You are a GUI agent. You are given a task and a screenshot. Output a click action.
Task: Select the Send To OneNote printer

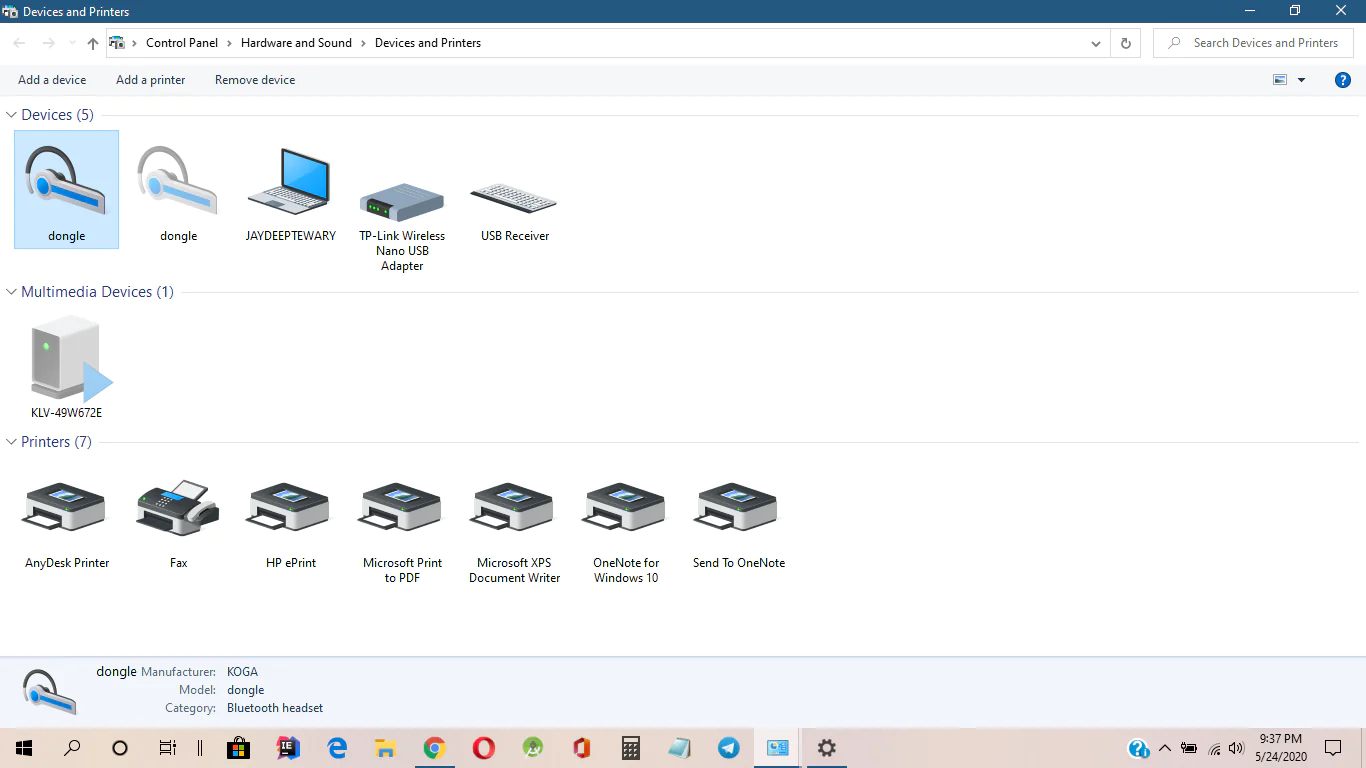pyautogui.click(x=738, y=512)
